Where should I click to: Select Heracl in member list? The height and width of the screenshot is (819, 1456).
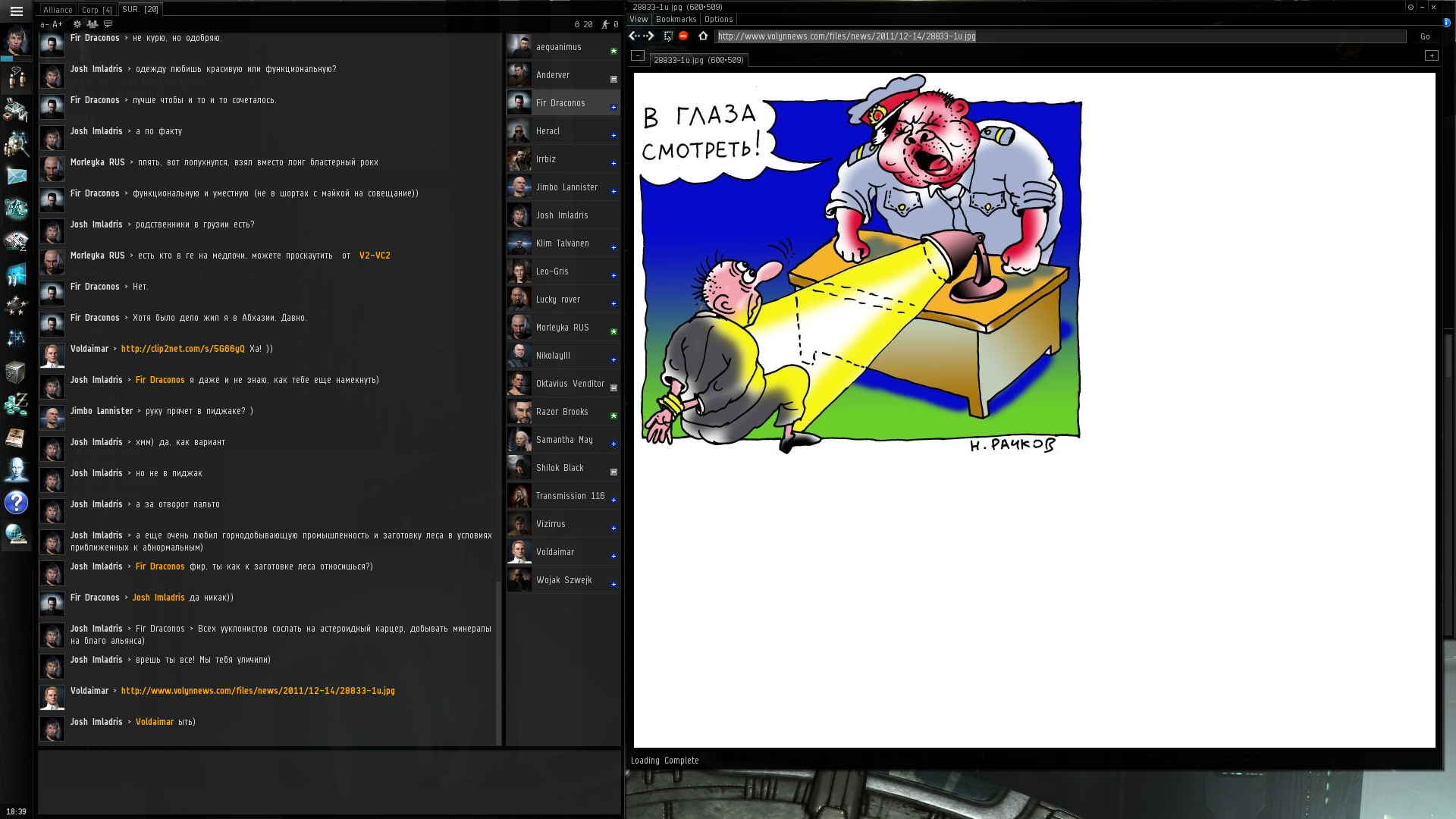point(563,131)
